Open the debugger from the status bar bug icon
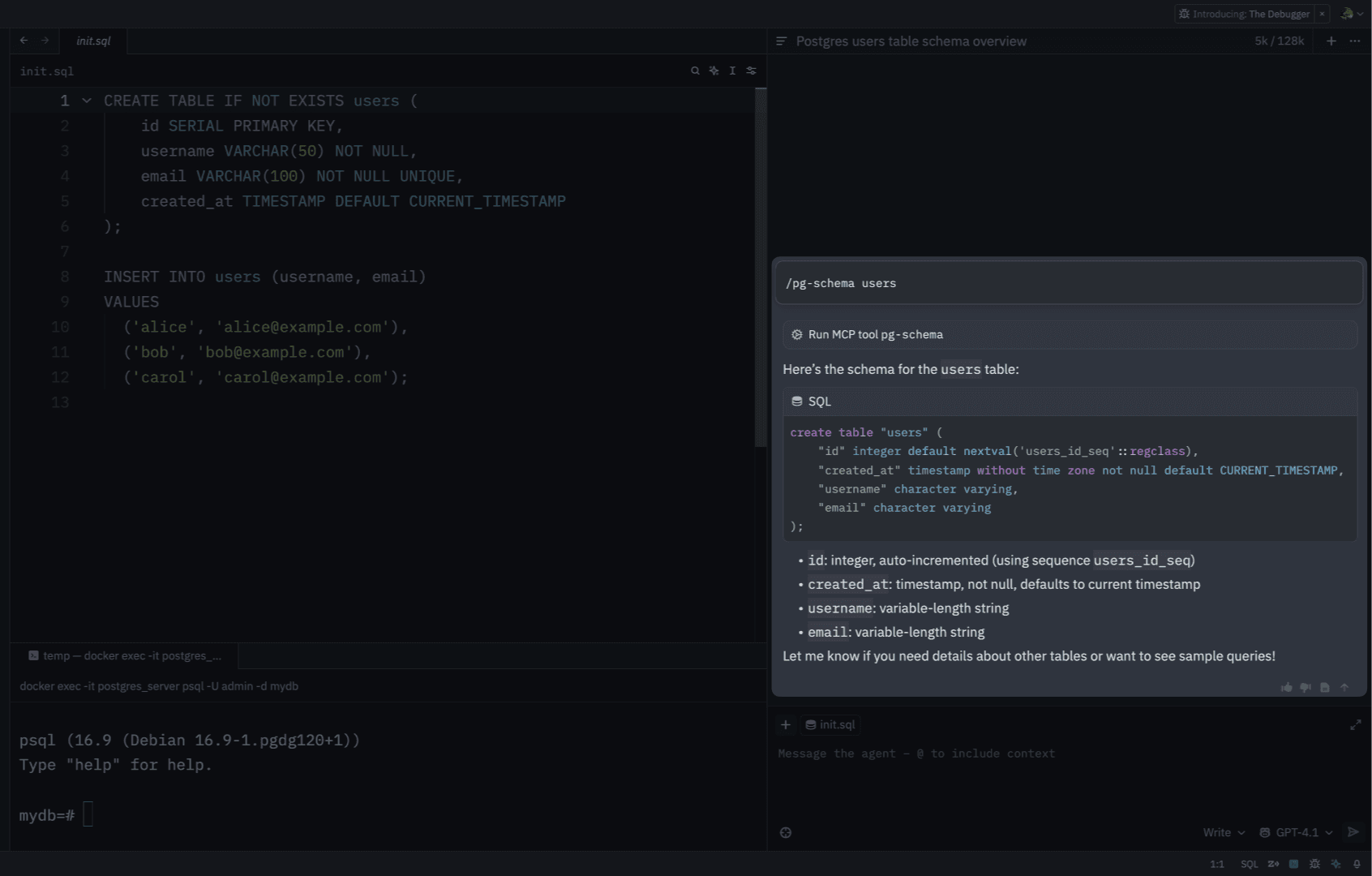This screenshot has height=876, width=1372. pos(1314,864)
